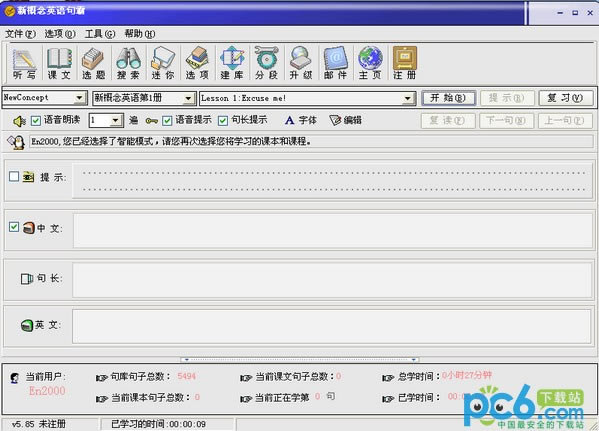Viewport: 599px width, 431px height.
Task: Click the 句长 row icon
Action: point(27,279)
